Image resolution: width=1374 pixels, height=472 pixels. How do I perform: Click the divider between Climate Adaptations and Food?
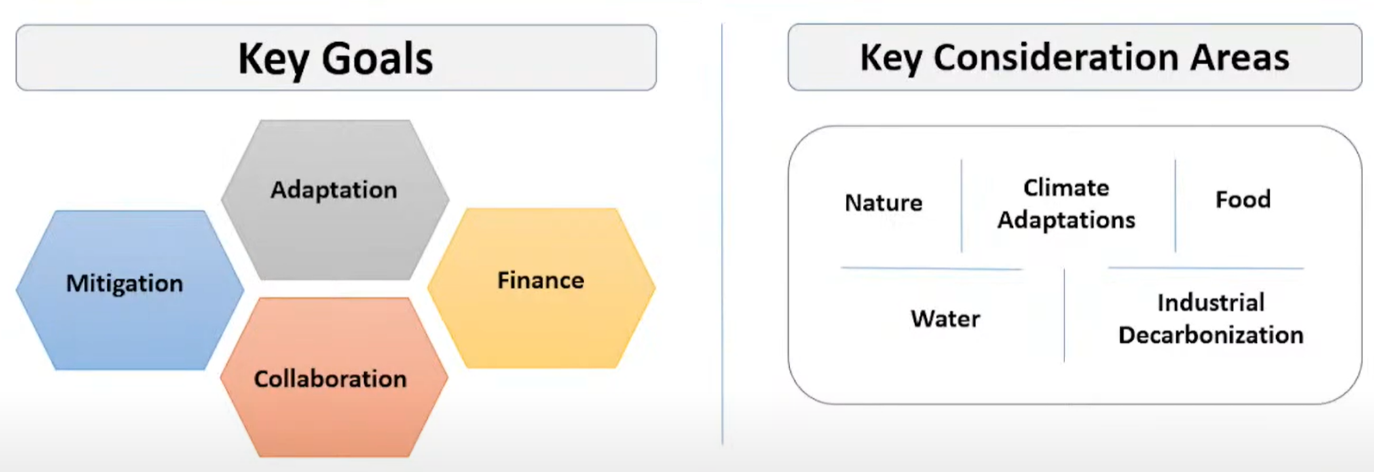(x=1175, y=205)
